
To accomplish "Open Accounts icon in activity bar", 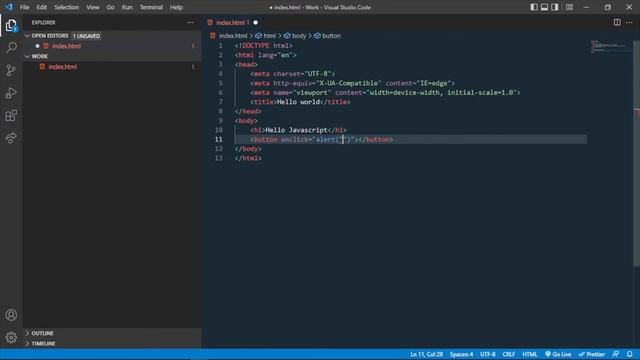I will click(x=11, y=315).
